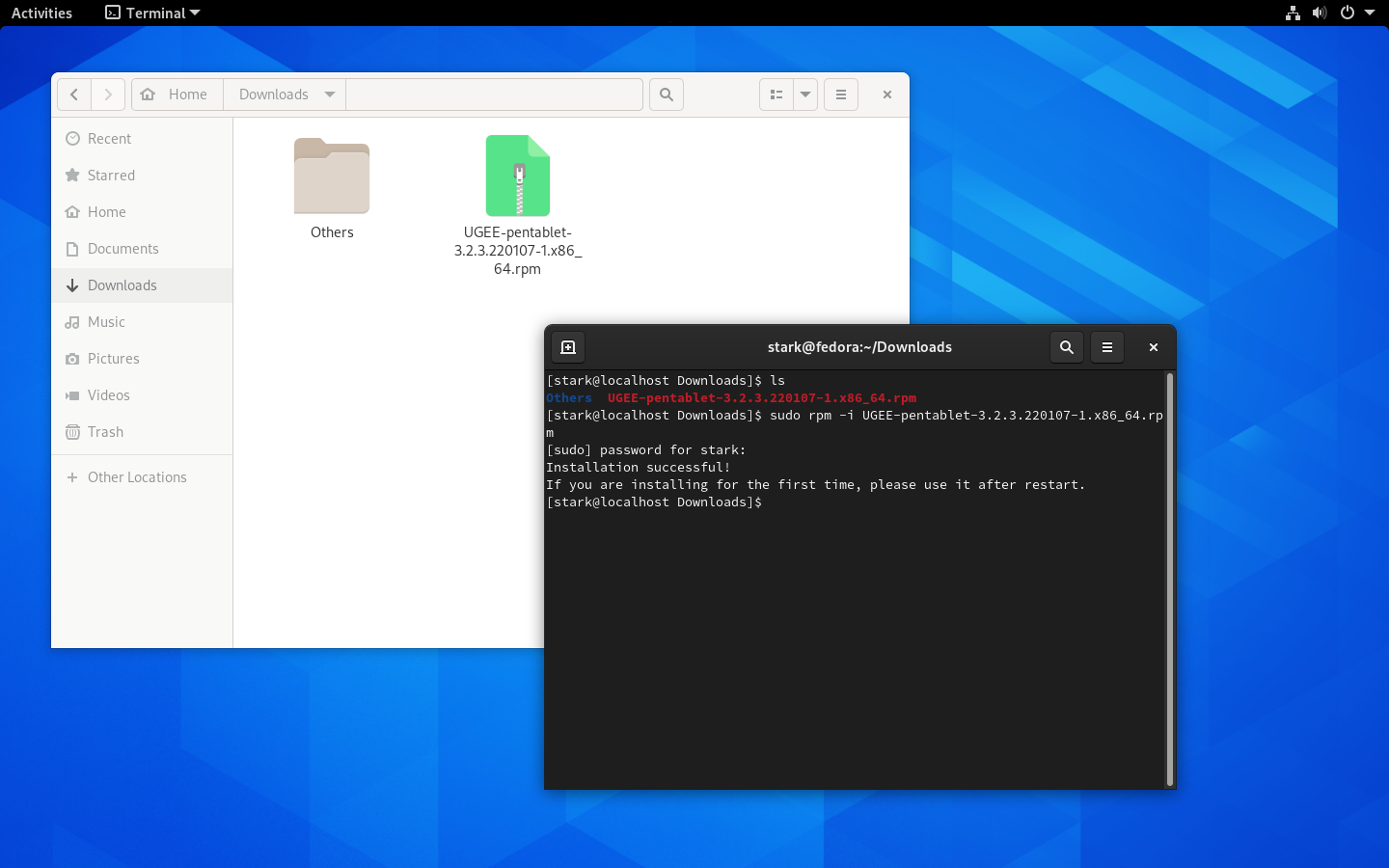Image resolution: width=1389 pixels, height=868 pixels.
Task: Select the UGEE-pentablet rpm file icon
Action: tap(518, 176)
